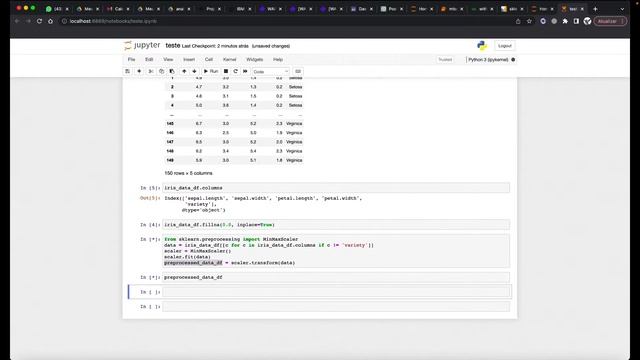Open the Cell menu
Screen dimensions: 640x360
coord(209,60)
